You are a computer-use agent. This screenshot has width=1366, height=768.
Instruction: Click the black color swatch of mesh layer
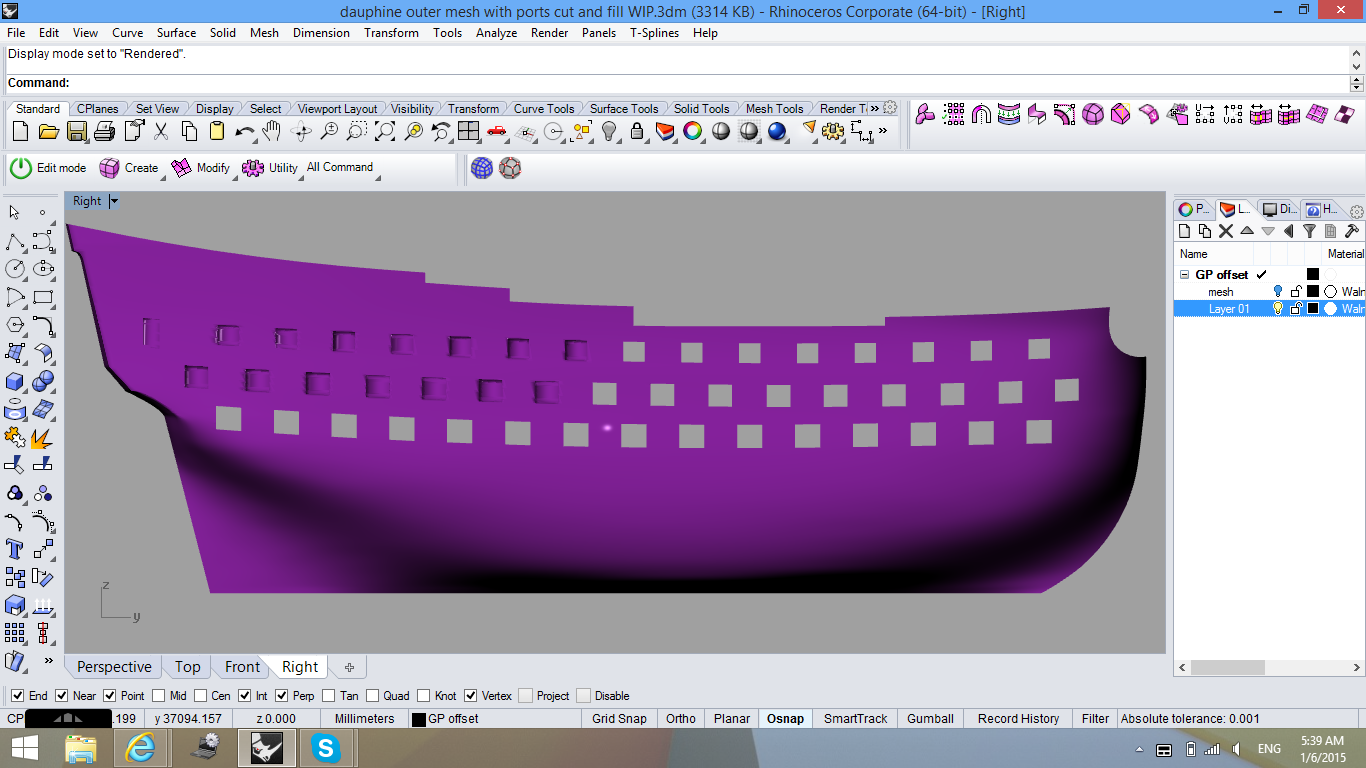click(x=1313, y=292)
